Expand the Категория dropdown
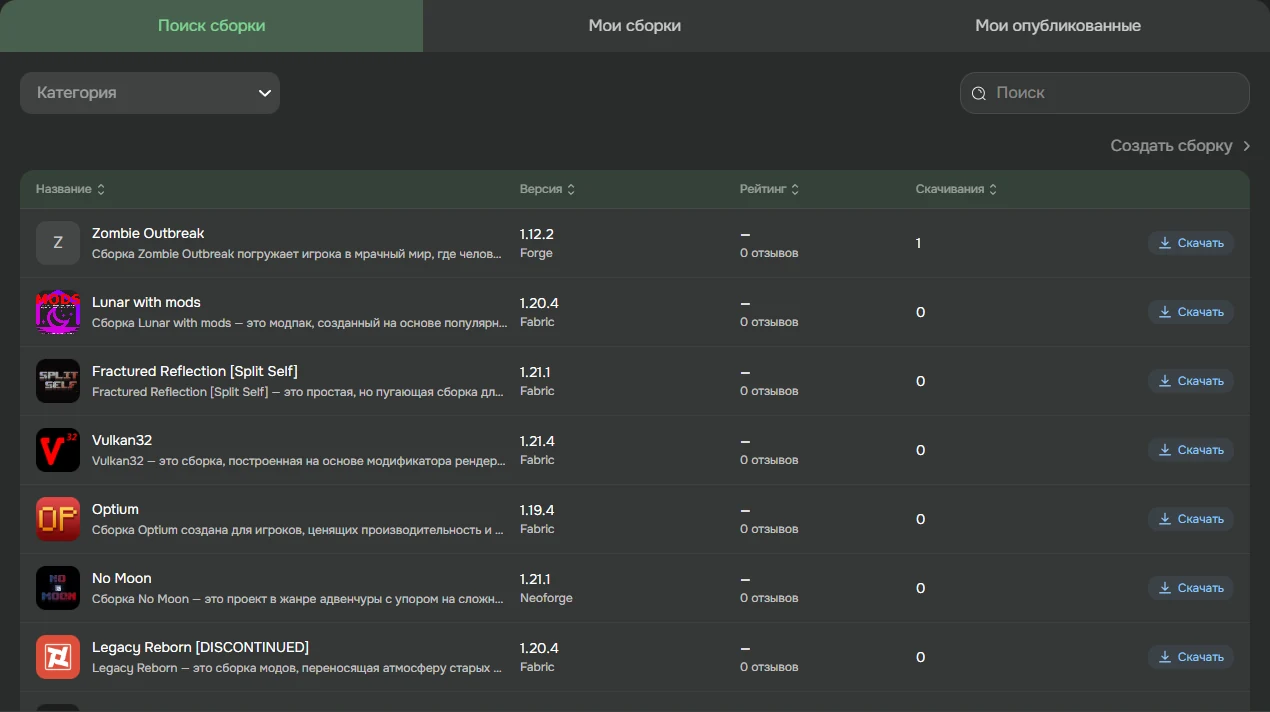 coord(150,93)
